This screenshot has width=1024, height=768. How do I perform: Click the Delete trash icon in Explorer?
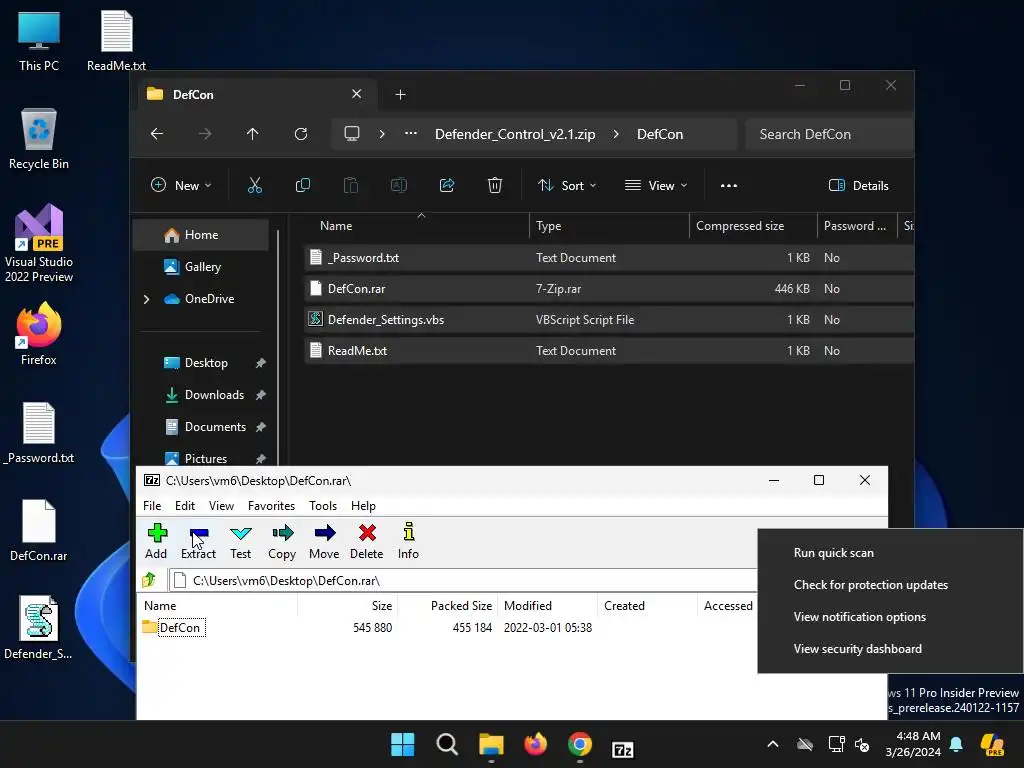click(x=495, y=185)
